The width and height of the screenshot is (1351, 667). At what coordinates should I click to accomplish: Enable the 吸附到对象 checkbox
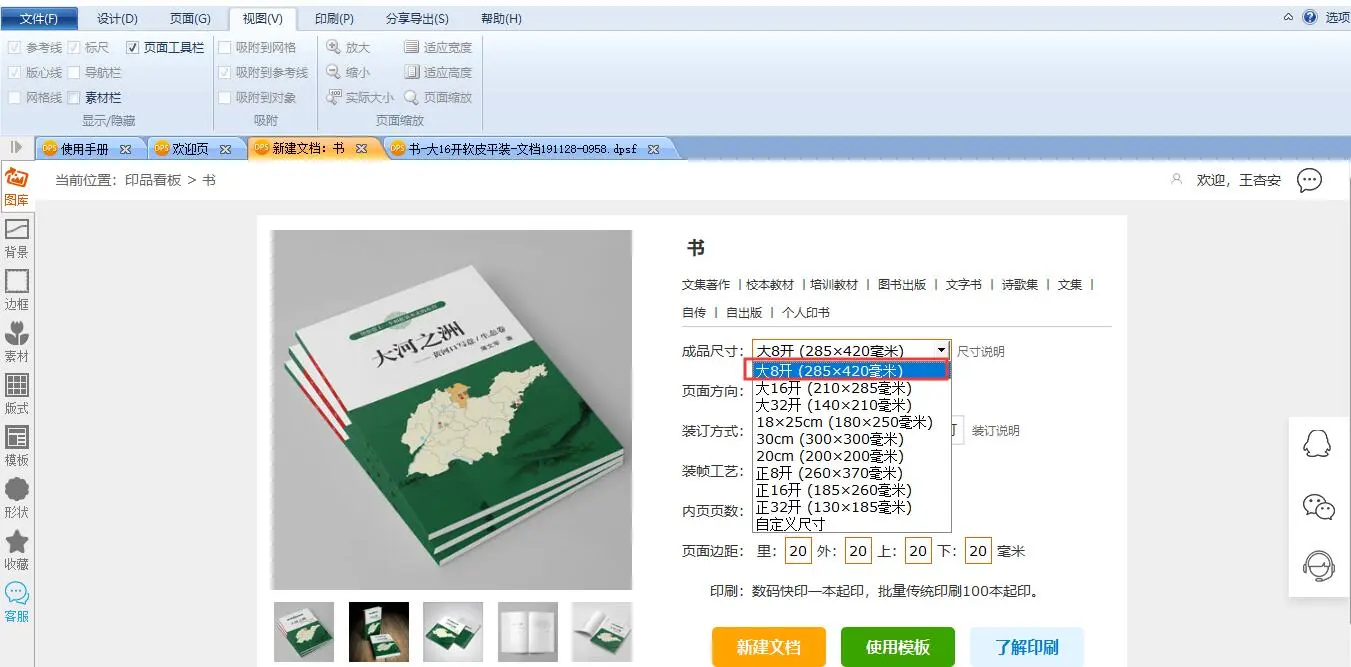pyautogui.click(x=225, y=97)
